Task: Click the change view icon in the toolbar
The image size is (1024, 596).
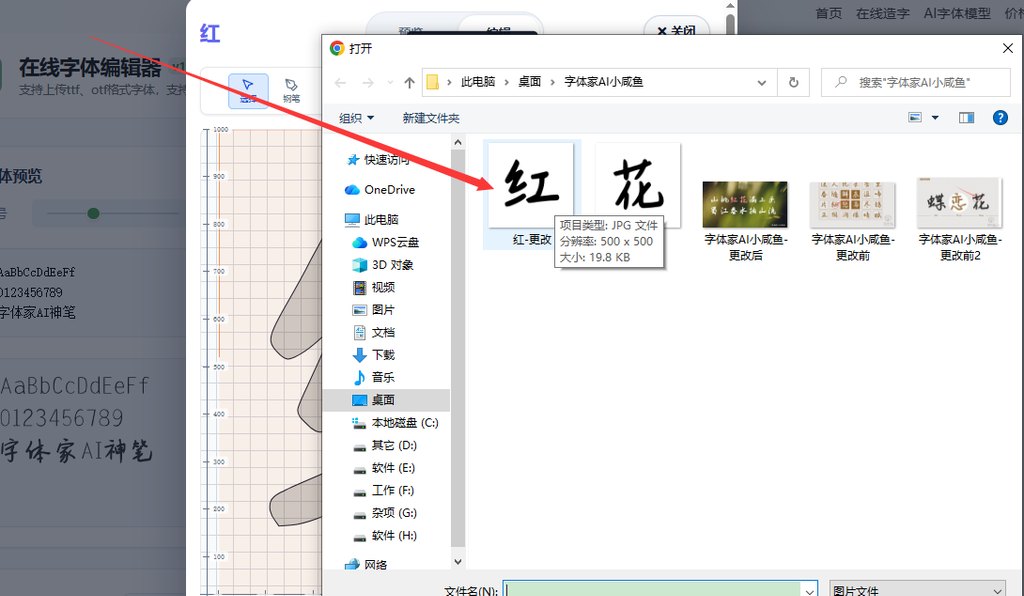Action: tap(916, 118)
